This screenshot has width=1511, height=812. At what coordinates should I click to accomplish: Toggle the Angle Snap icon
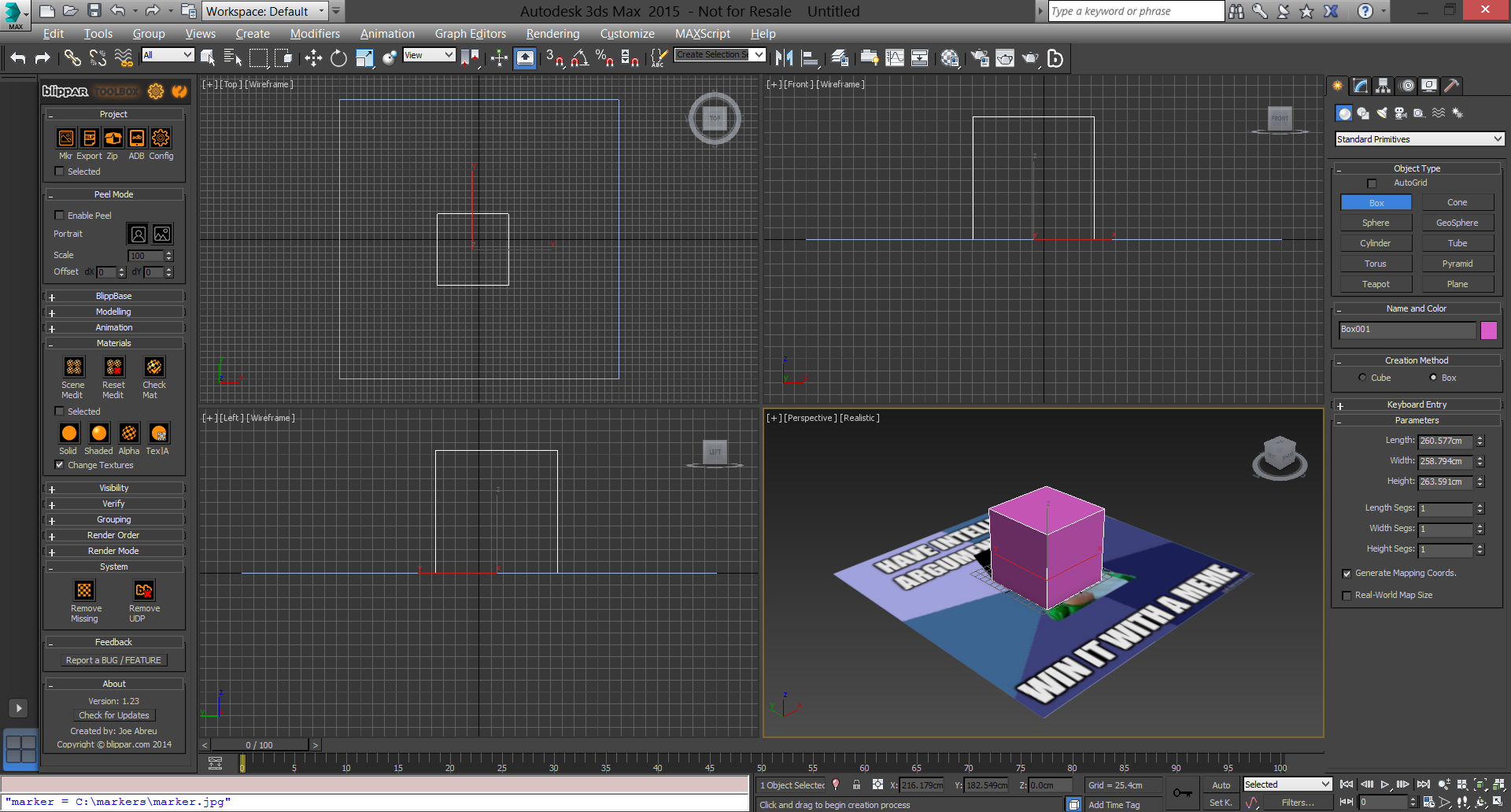point(579,58)
